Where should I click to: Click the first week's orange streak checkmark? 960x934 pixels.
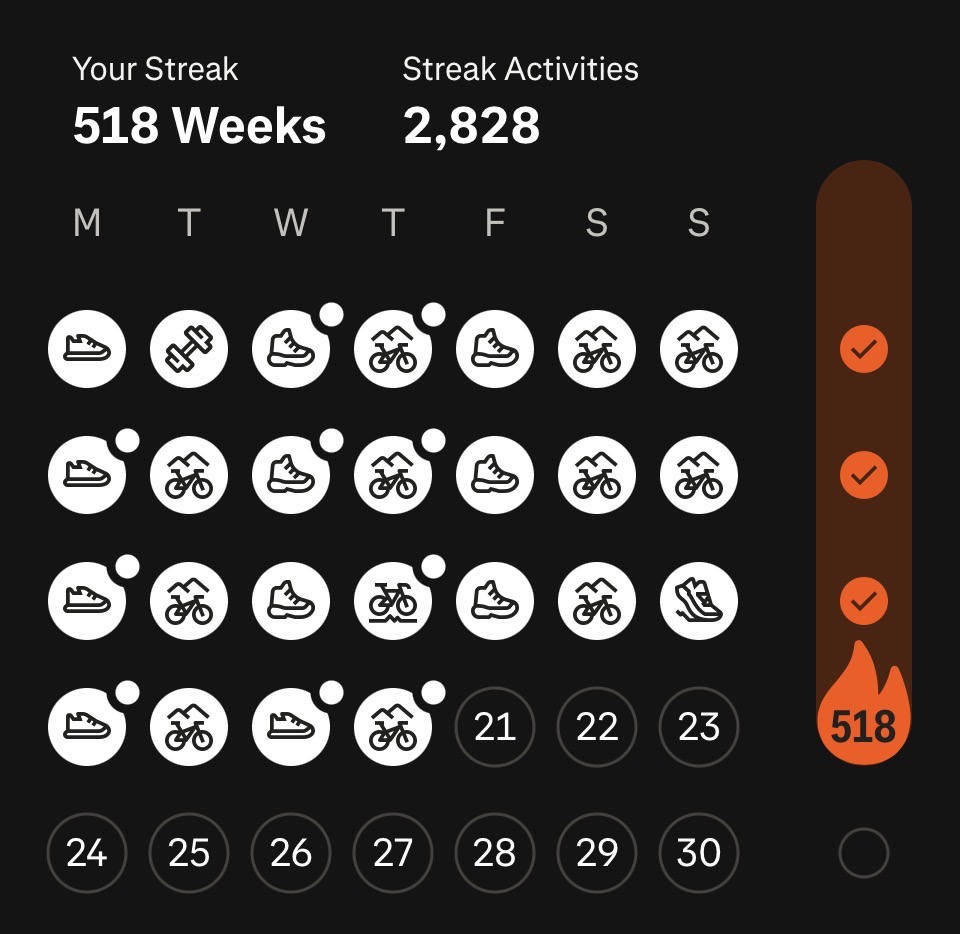point(863,350)
